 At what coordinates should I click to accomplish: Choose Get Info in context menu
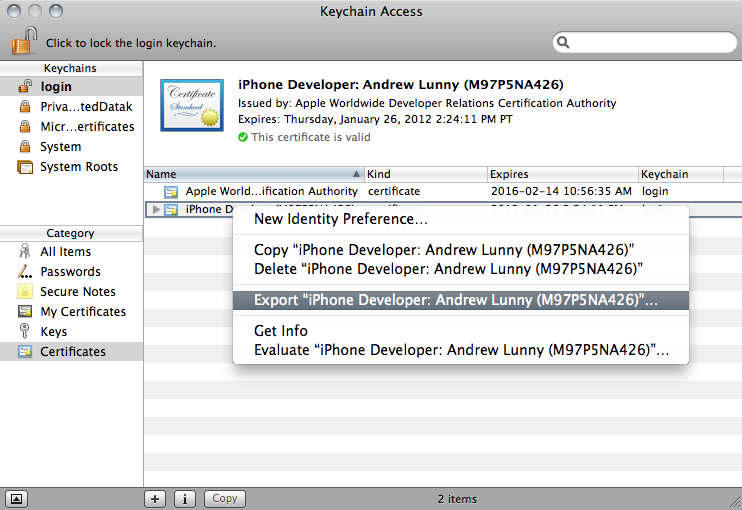pos(281,331)
